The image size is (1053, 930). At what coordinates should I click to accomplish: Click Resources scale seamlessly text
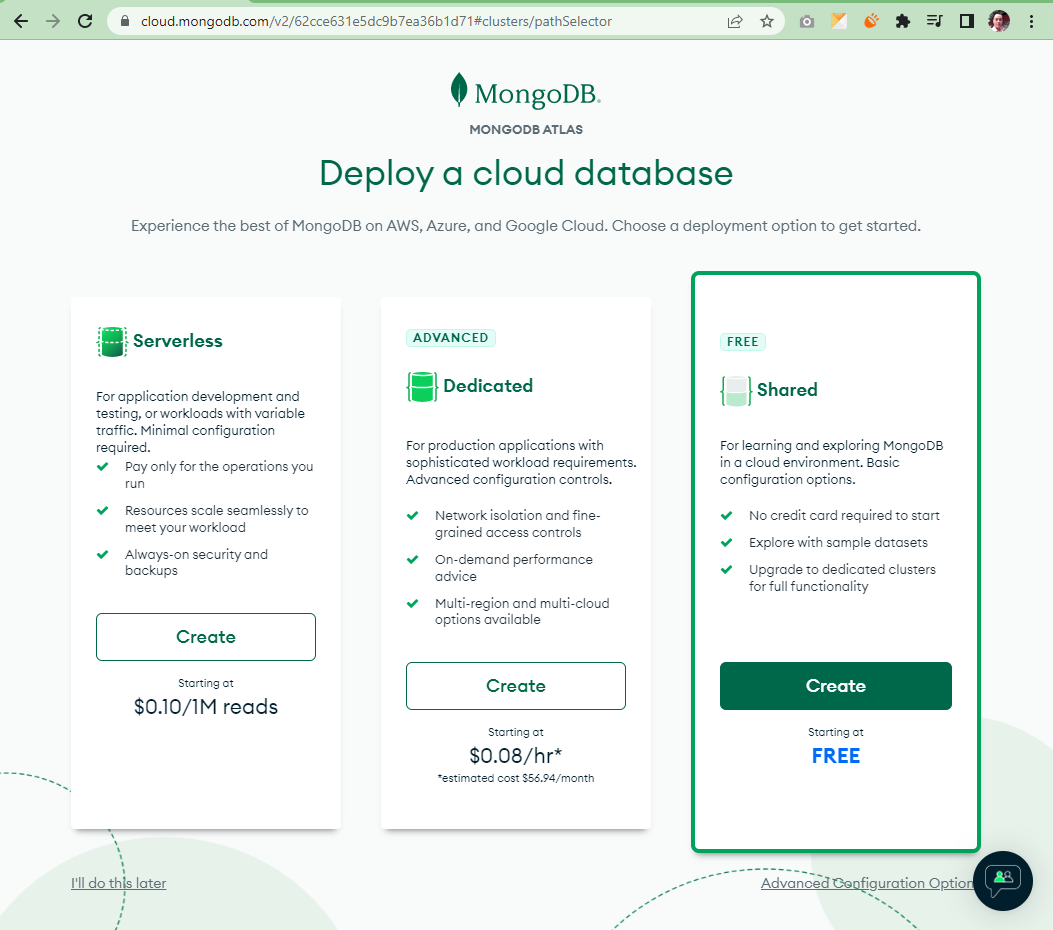(216, 519)
